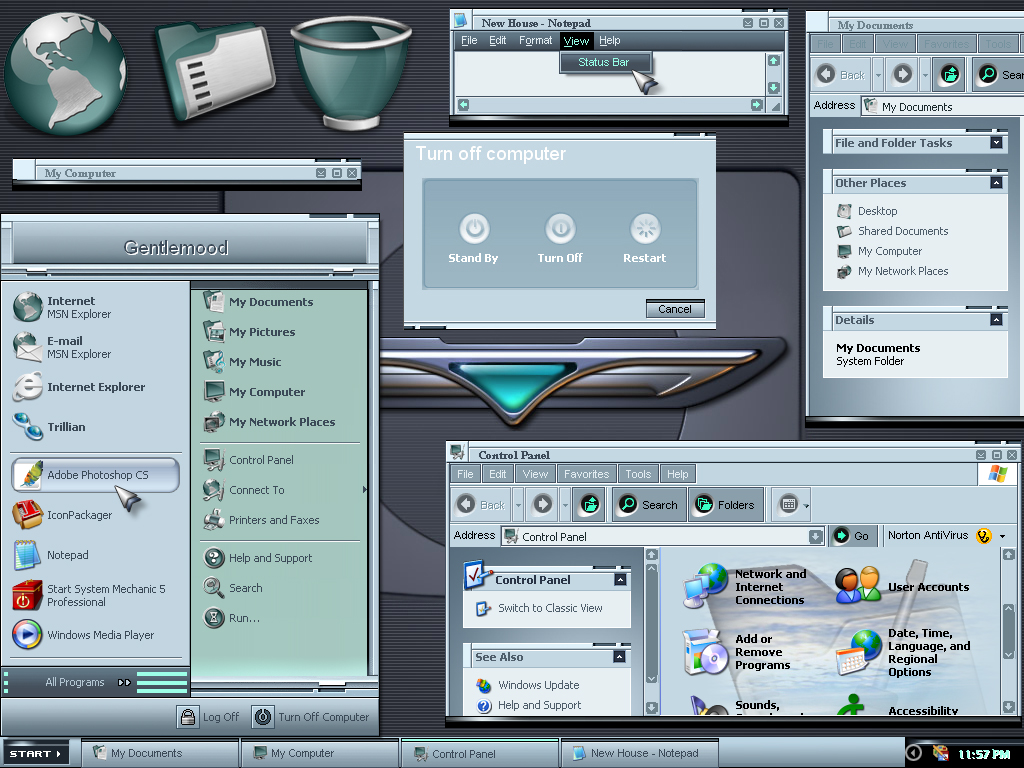
Task: Click Network and Internet Connections icon
Action: (x=705, y=585)
